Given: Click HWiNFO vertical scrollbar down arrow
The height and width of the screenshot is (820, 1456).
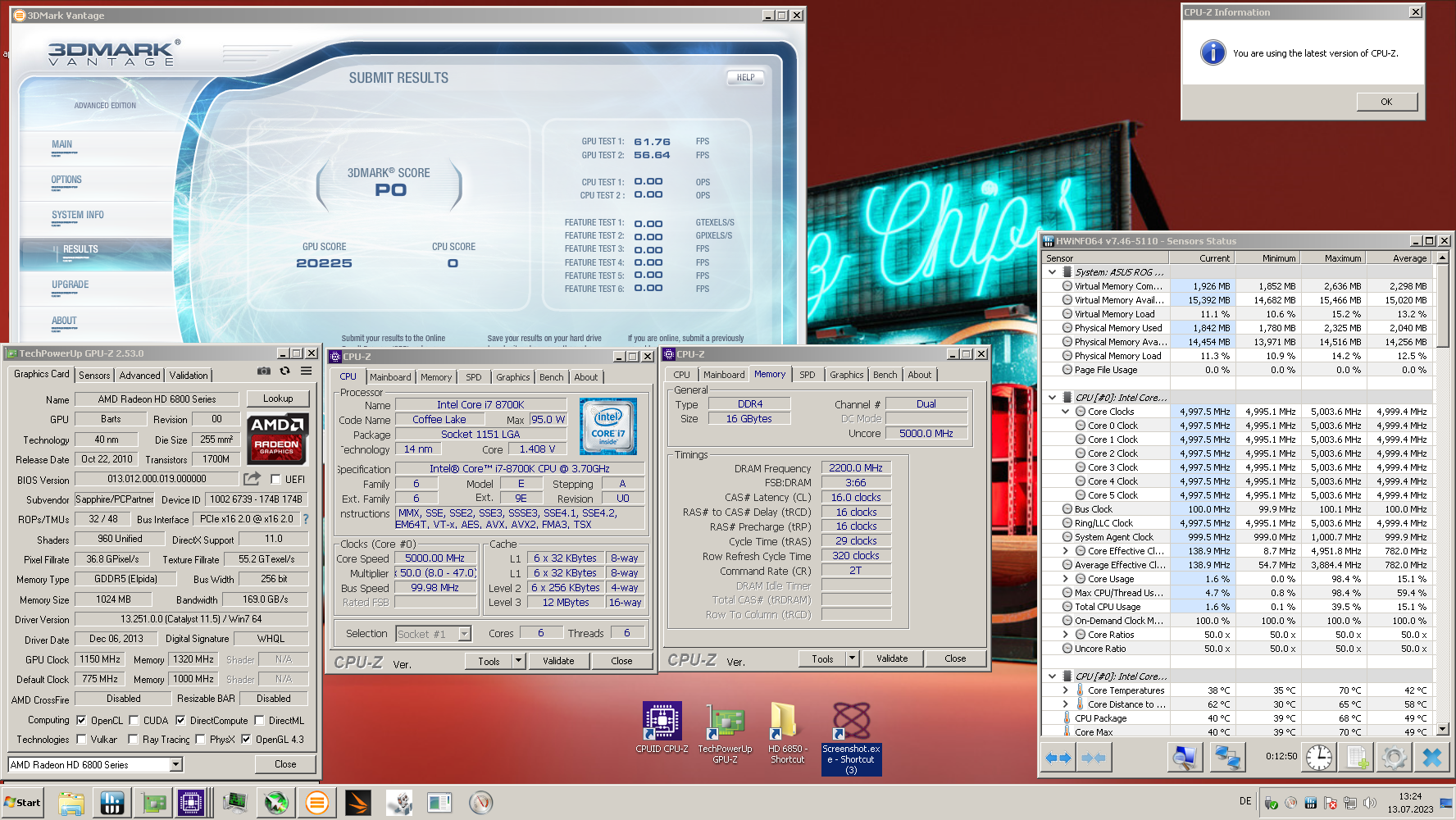Looking at the screenshot, I should [x=1442, y=728].
